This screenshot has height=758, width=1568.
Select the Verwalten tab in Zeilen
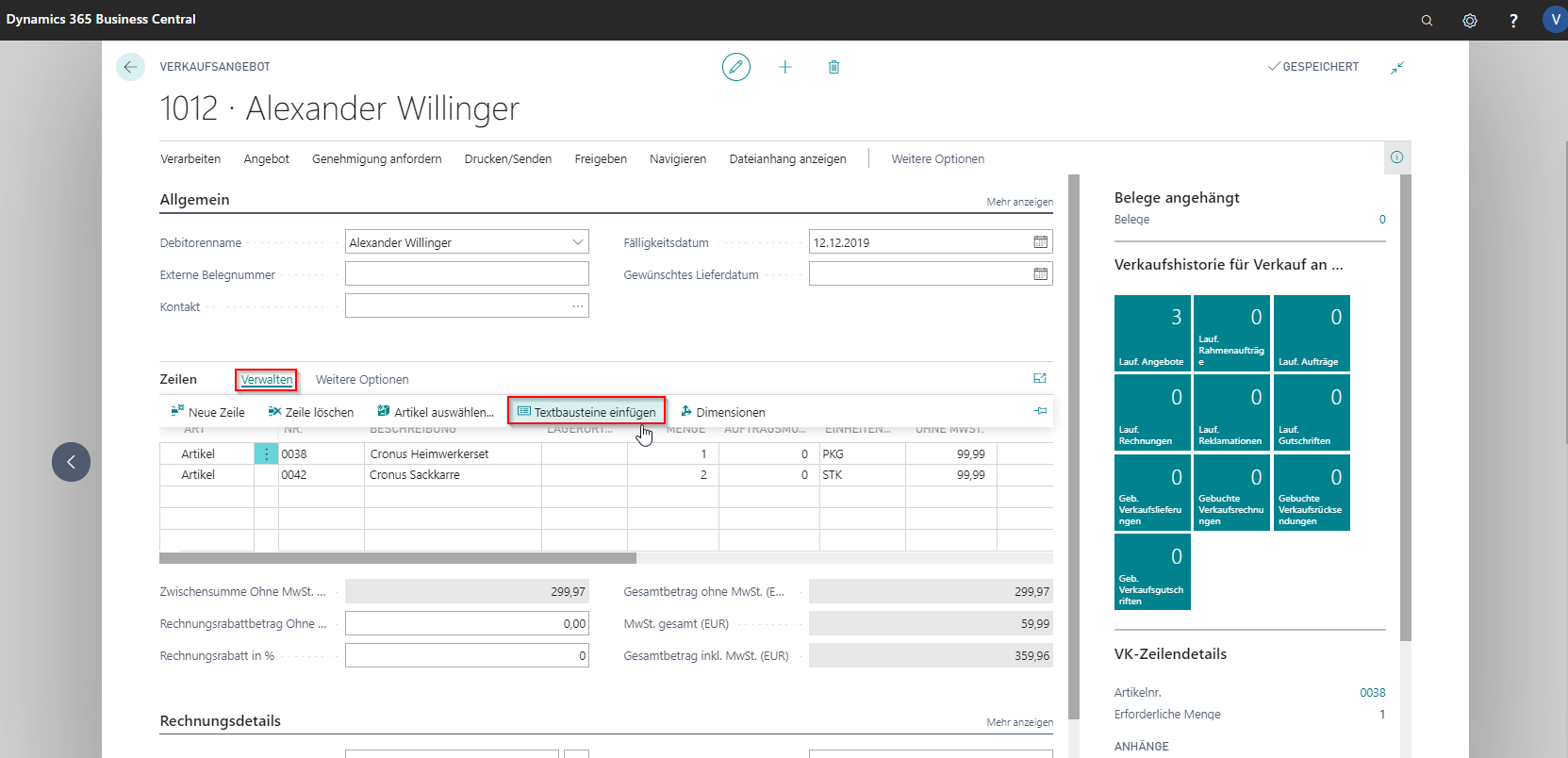pyautogui.click(x=267, y=379)
